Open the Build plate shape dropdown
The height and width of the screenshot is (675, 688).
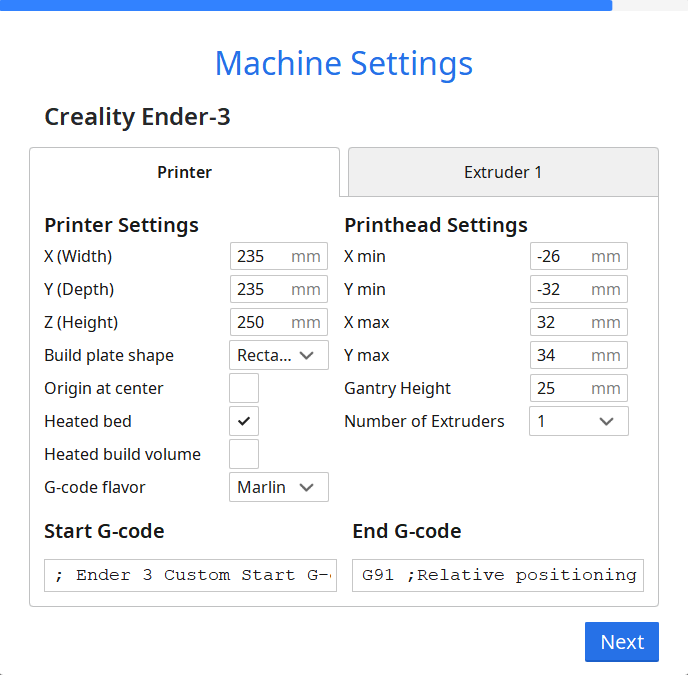tap(279, 355)
